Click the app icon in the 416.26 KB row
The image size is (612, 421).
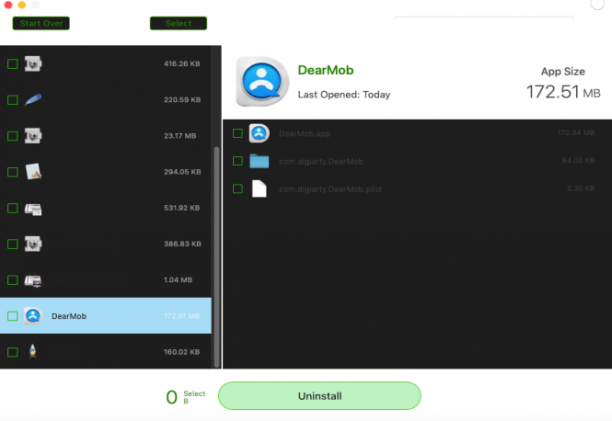click(x=33, y=64)
